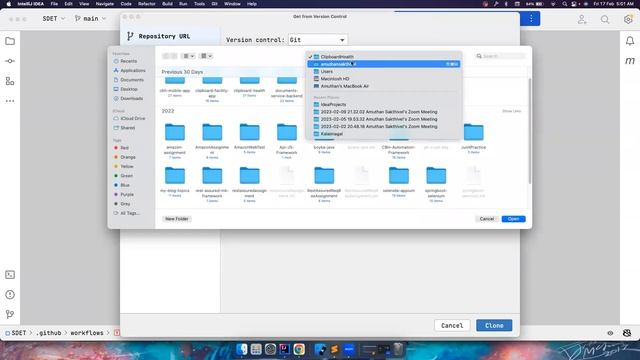Open iCloud Drive in the sidebar
This screenshot has height=360, width=640.
(x=132, y=118)
